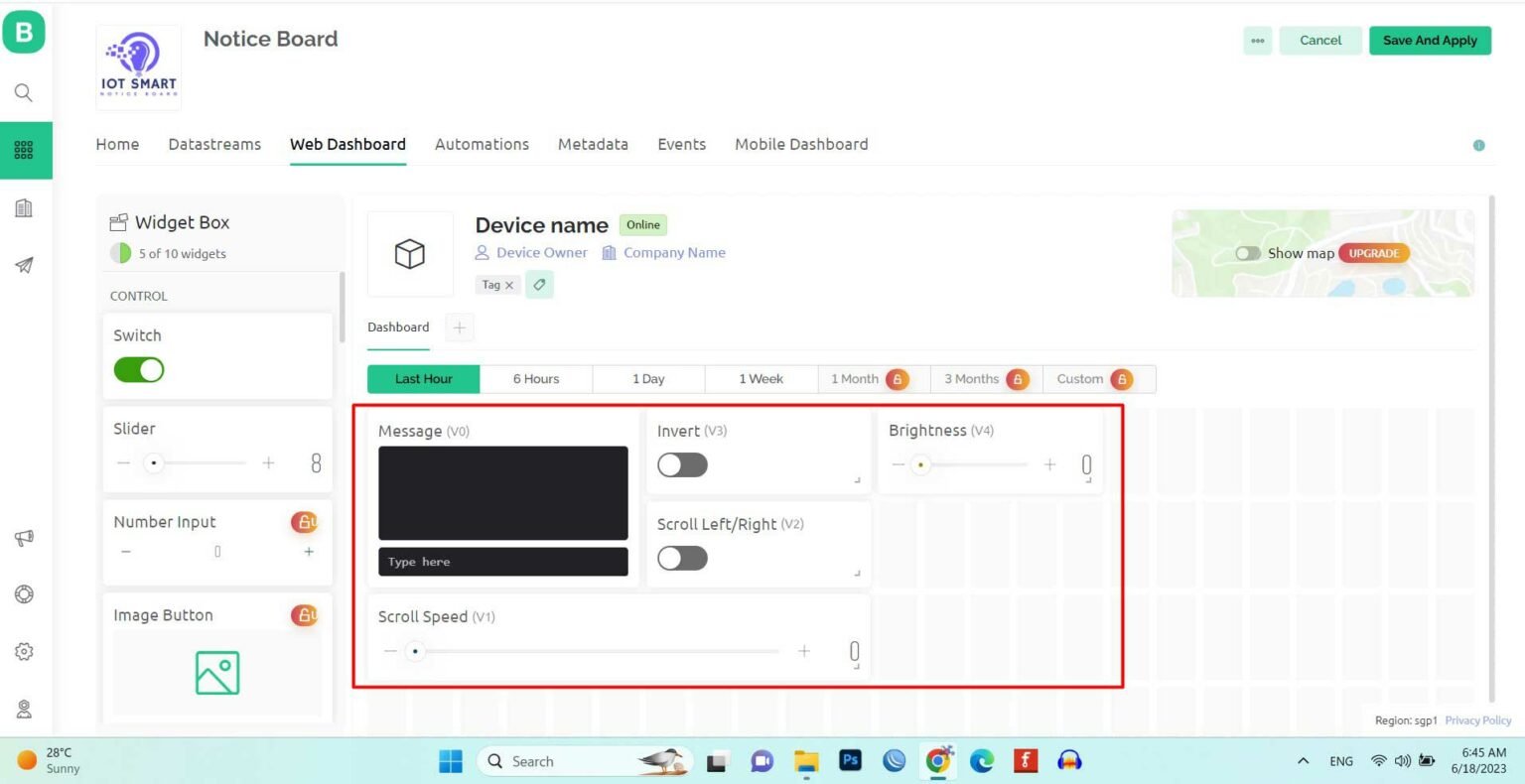Screen dimensions: 1525x784
Task: Click the tag icon next to Device name
Action: (539, 285)
